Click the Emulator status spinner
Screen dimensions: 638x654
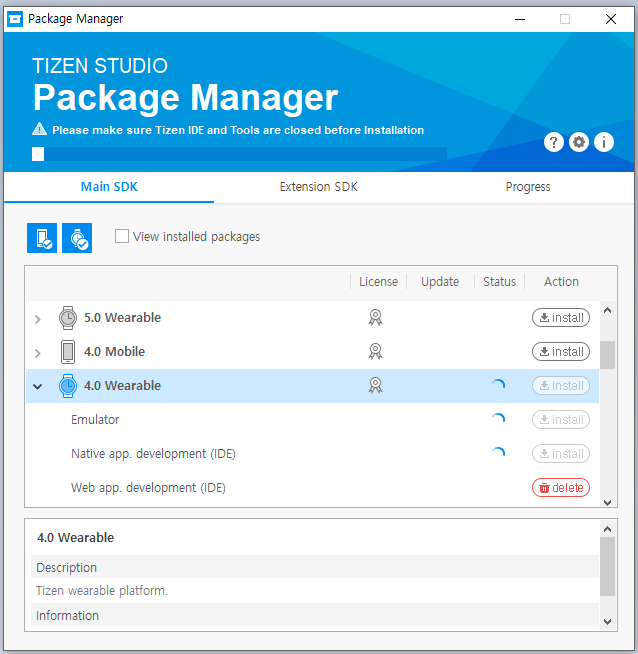(498, 419)
